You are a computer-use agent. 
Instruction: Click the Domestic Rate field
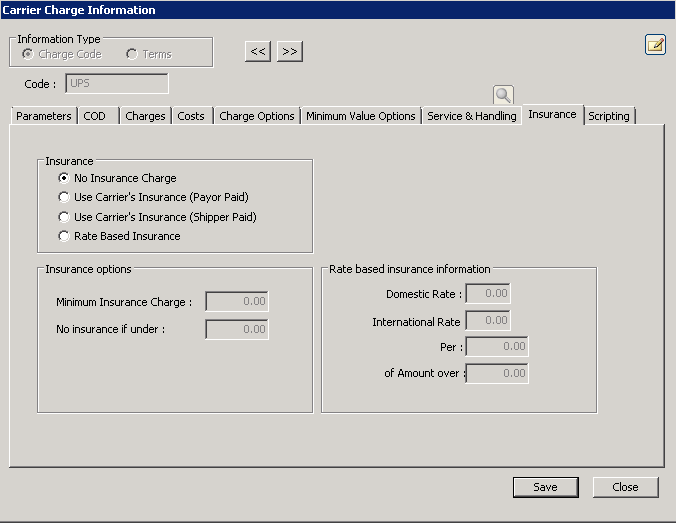(x=488, y=294)
